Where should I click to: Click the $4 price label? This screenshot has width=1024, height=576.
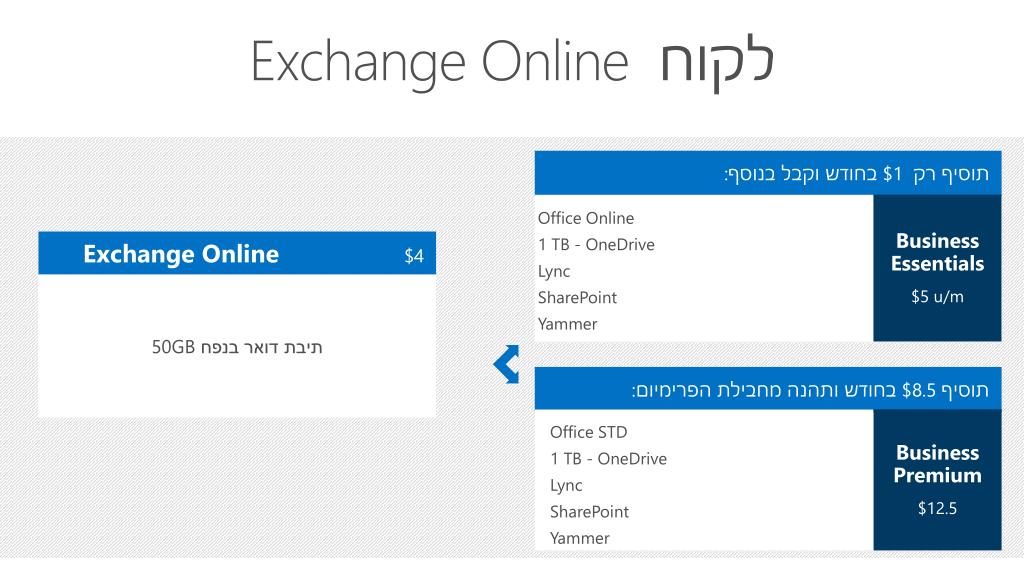point(414,255)
